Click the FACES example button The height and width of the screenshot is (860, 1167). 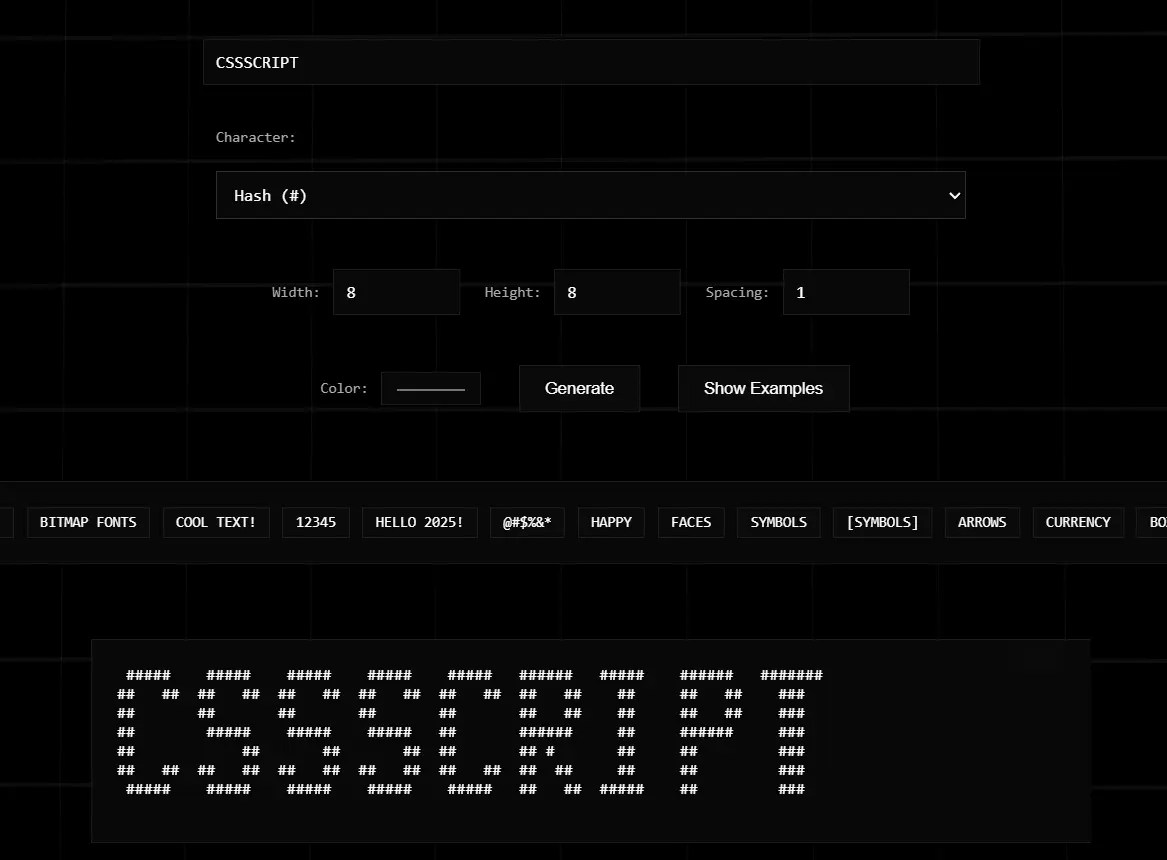coord(691,521)
